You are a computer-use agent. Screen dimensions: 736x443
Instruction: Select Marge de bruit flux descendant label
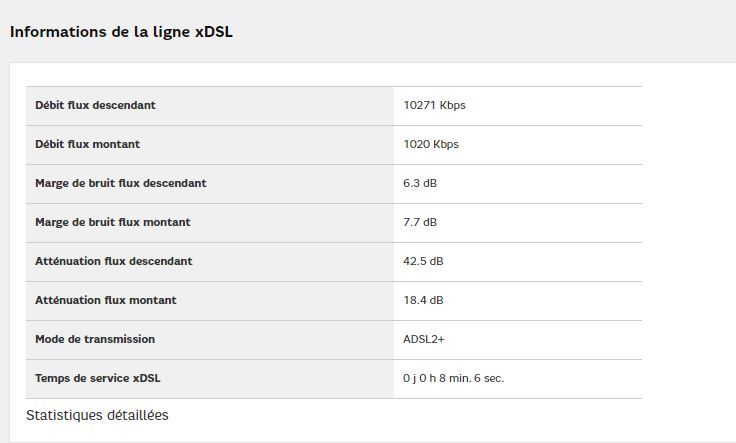[120, 183]
